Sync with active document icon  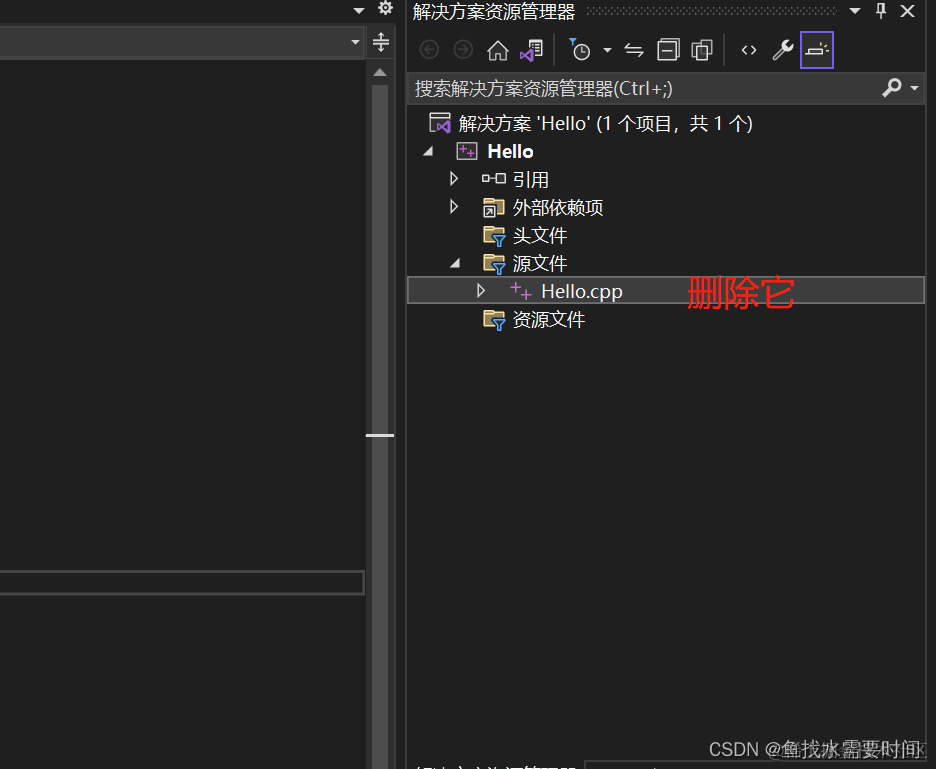coord(634,51)
